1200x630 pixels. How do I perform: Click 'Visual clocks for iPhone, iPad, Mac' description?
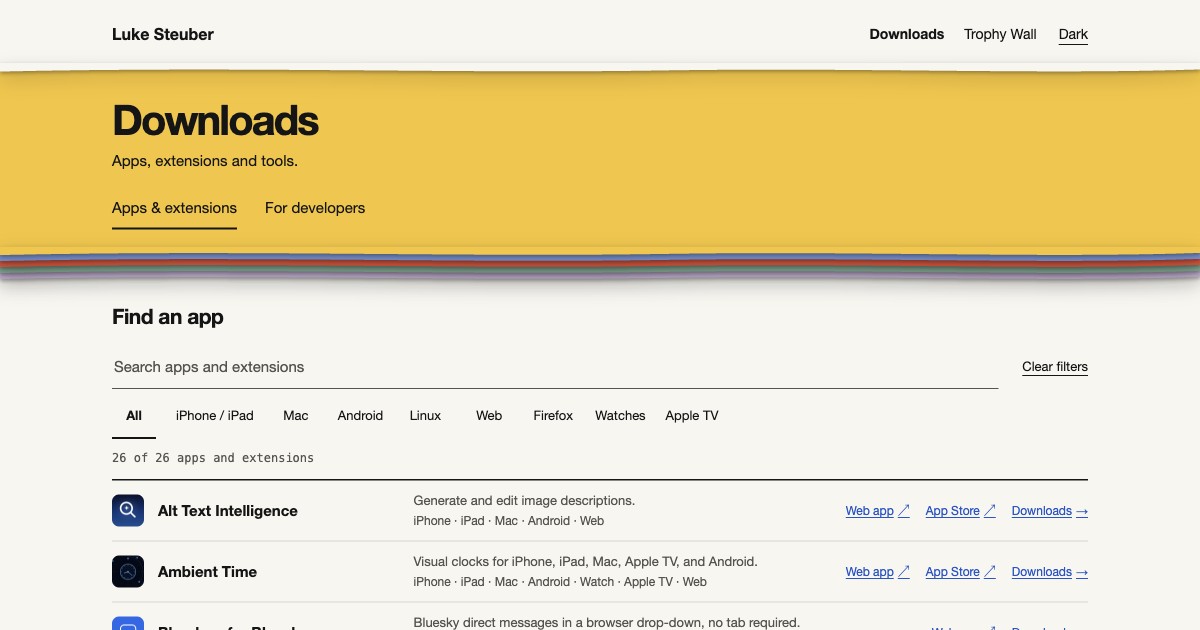(585, 561)
